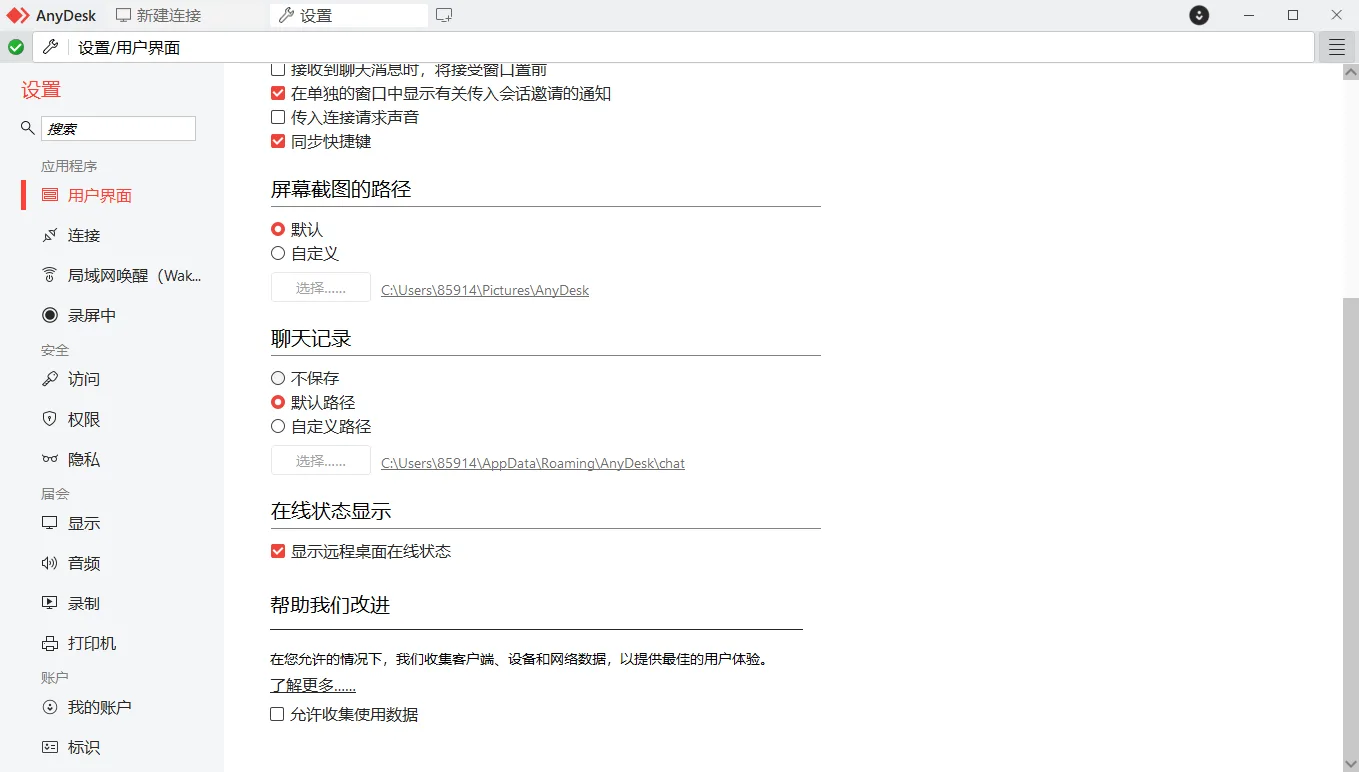Enable 允许收集使用数据 checkbox
Image resolution: width=1359 pixels, height=772 pixels.
[278, 715]
